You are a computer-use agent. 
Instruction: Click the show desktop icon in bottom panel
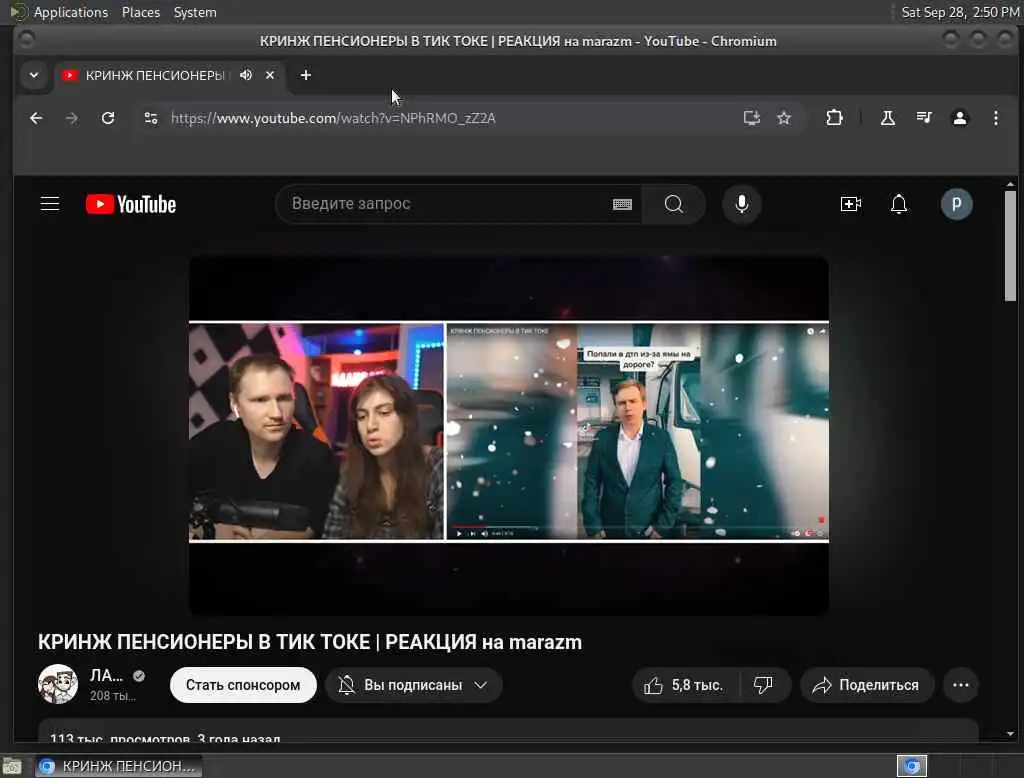pyautogui.click(x=12, y=766)
